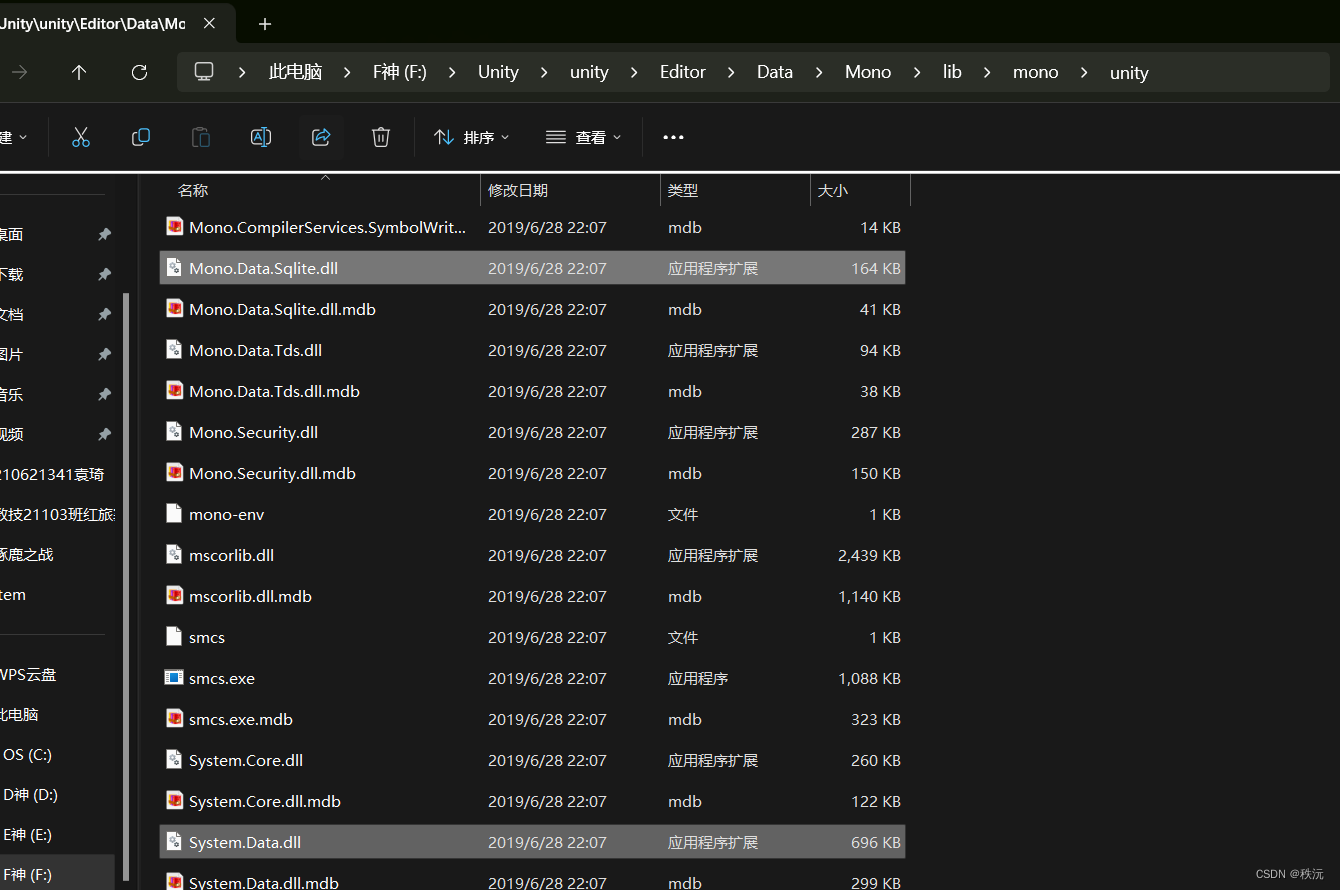Open the three-dot more options menu
The width and height of the screenshot is (1340, 890).
click(673, 137)
